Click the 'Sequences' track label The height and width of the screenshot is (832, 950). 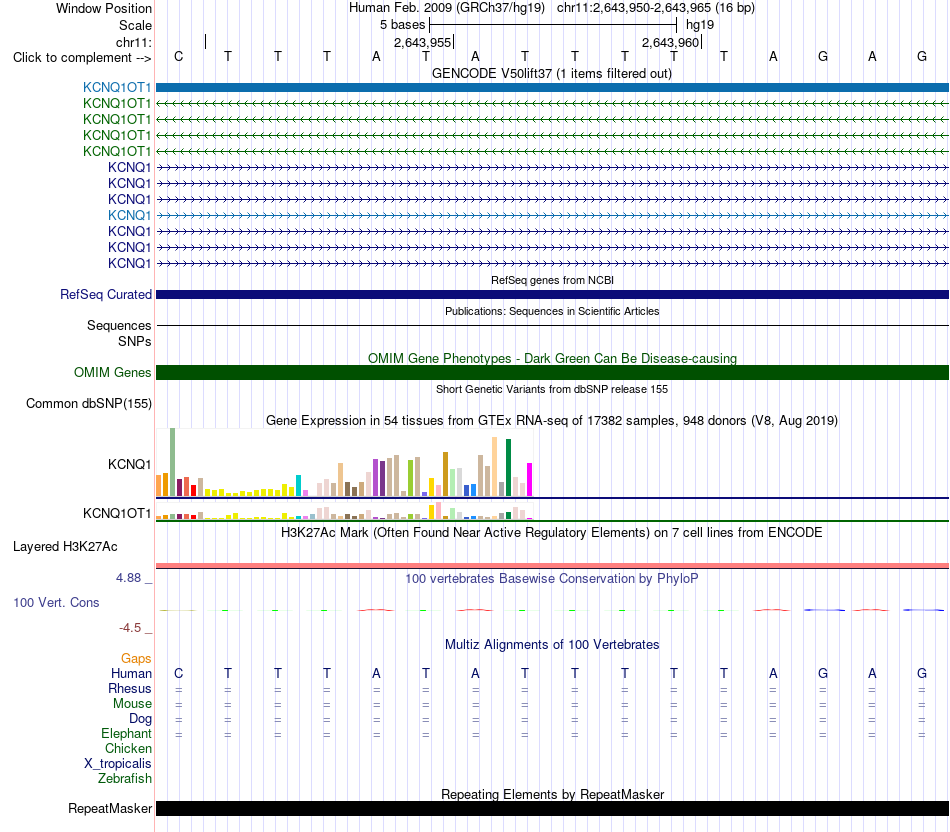(x=119, y=325)
